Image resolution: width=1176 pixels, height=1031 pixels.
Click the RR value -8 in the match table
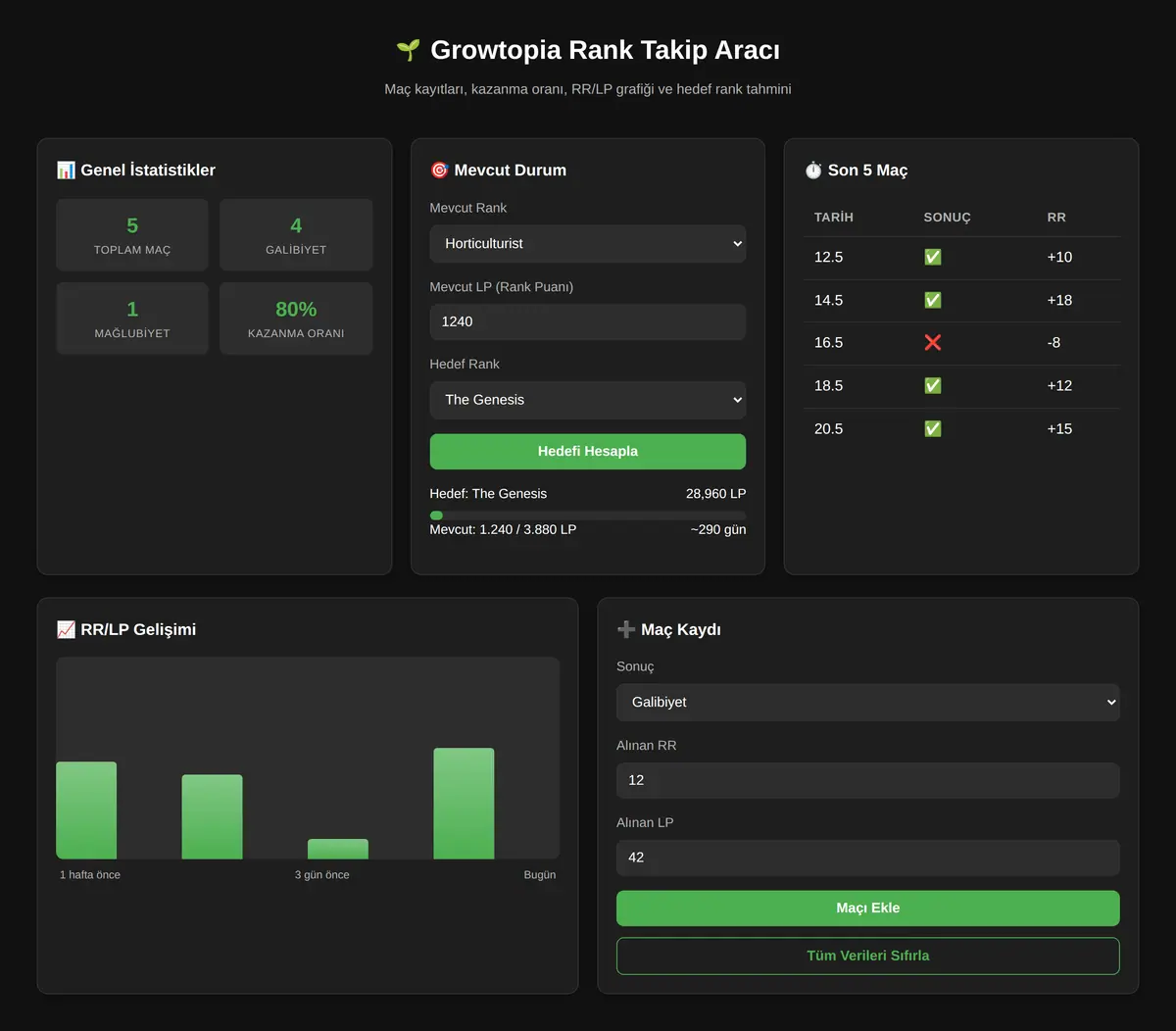[x=1053, y=342]
